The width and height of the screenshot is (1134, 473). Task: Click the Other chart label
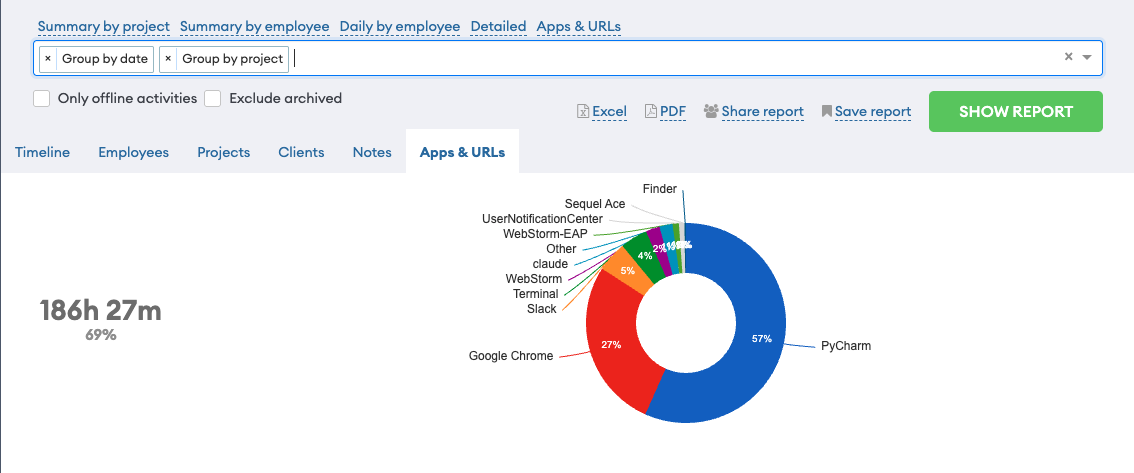click(x=561, y=249)
